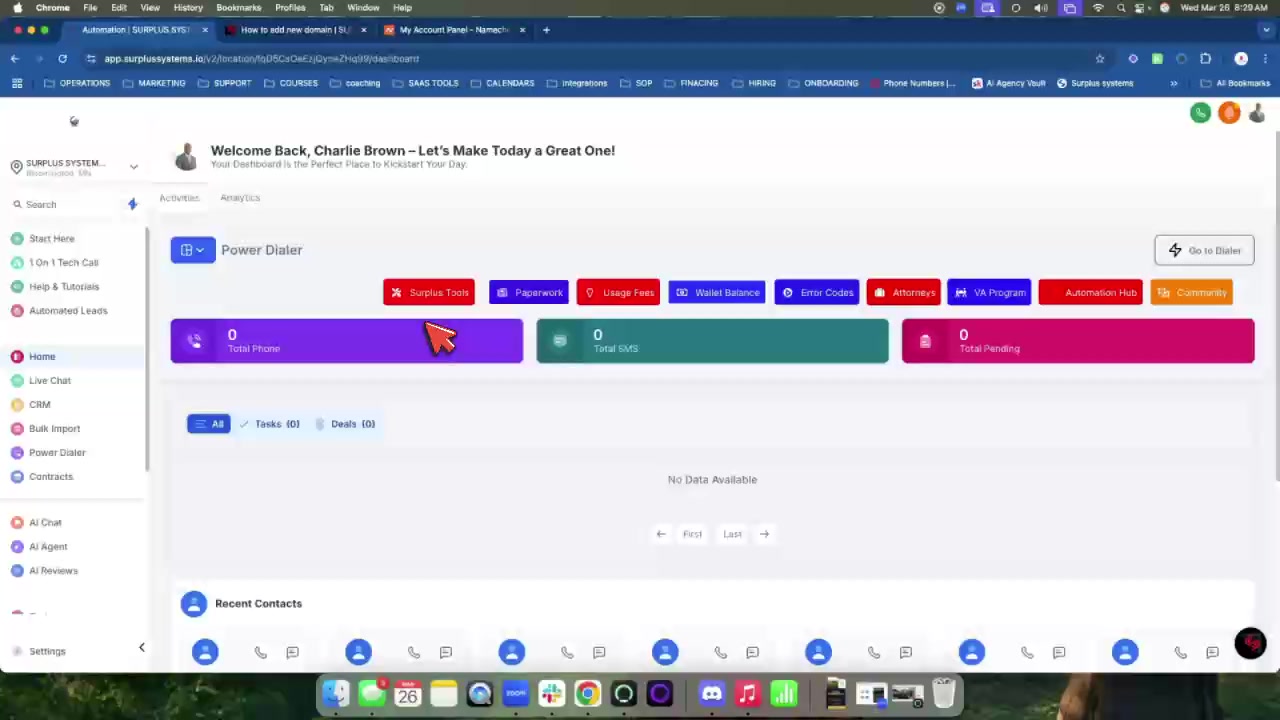Image resolution: width=1280 pixels, height=720 pixels.
Task: Click message icon for first recent contact
Action: [292, 653]
